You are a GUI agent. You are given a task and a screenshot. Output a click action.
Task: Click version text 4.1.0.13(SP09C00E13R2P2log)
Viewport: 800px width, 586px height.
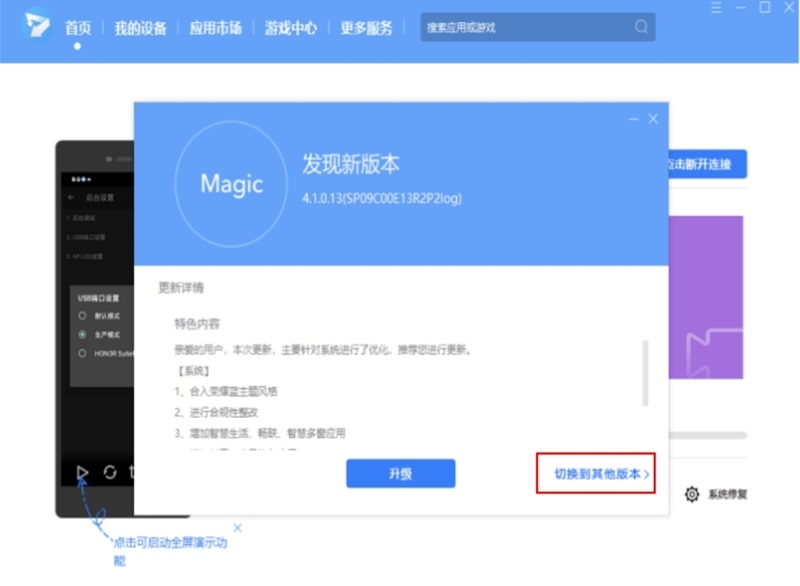coord(382,198)
